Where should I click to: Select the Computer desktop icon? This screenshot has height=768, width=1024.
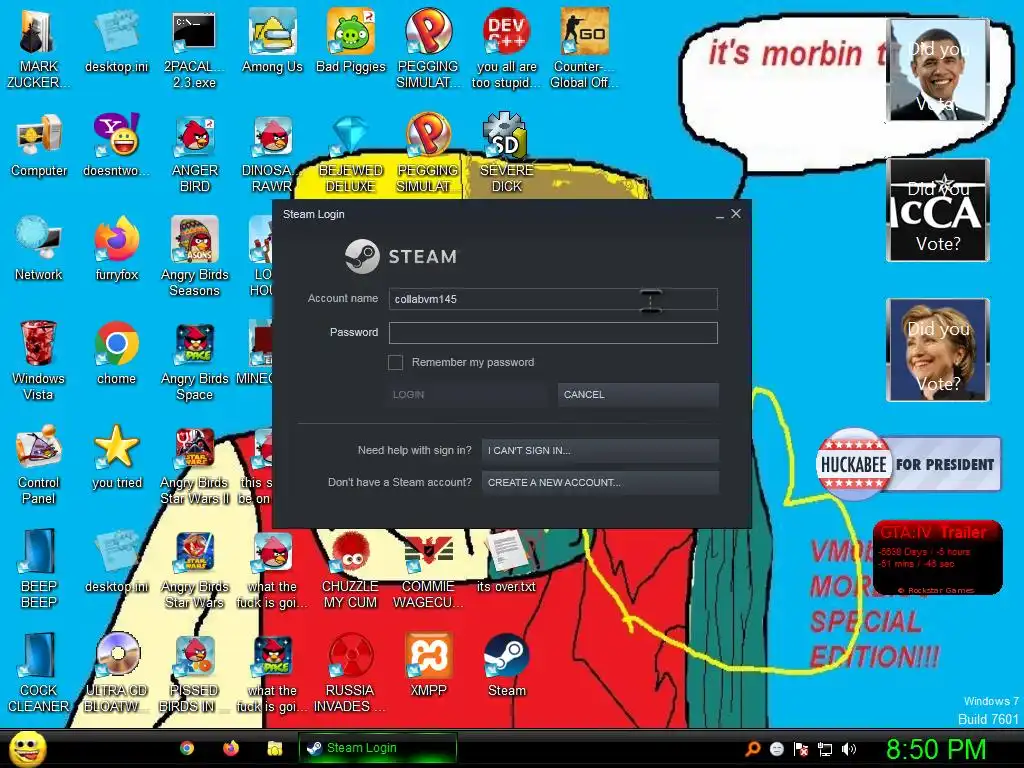[39, 146]
